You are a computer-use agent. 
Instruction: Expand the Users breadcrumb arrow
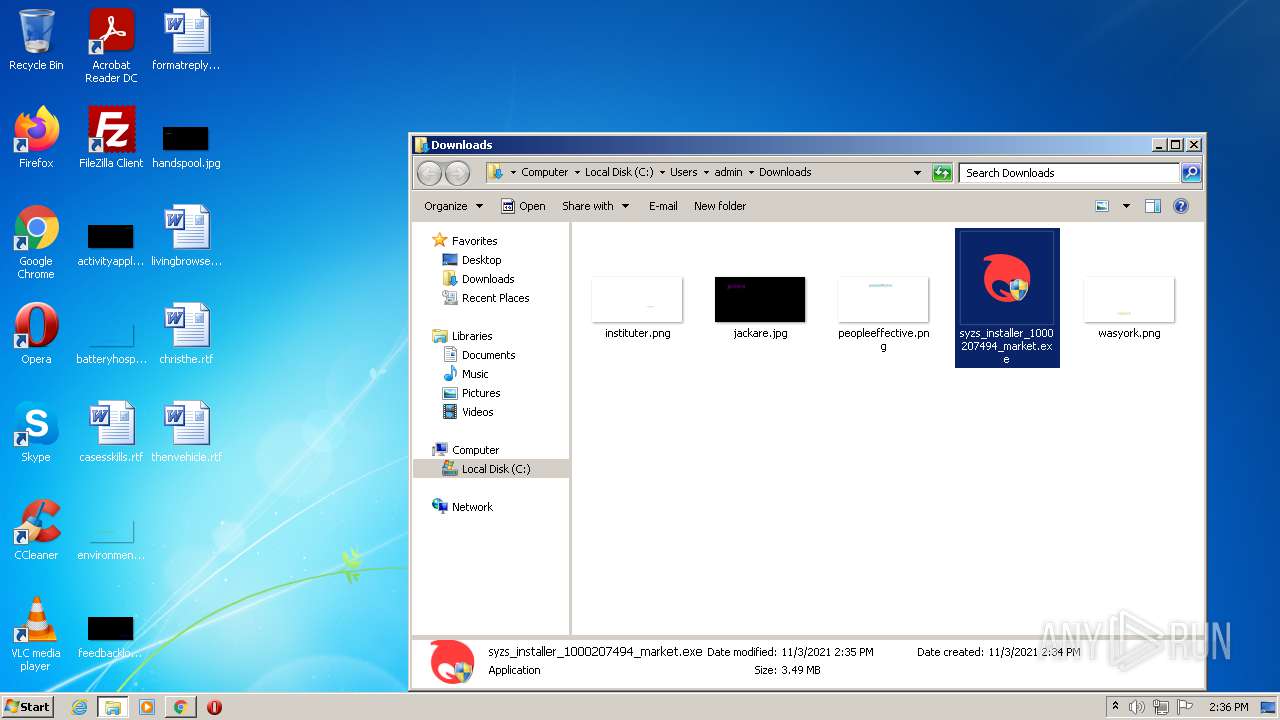tap(706, 172)
